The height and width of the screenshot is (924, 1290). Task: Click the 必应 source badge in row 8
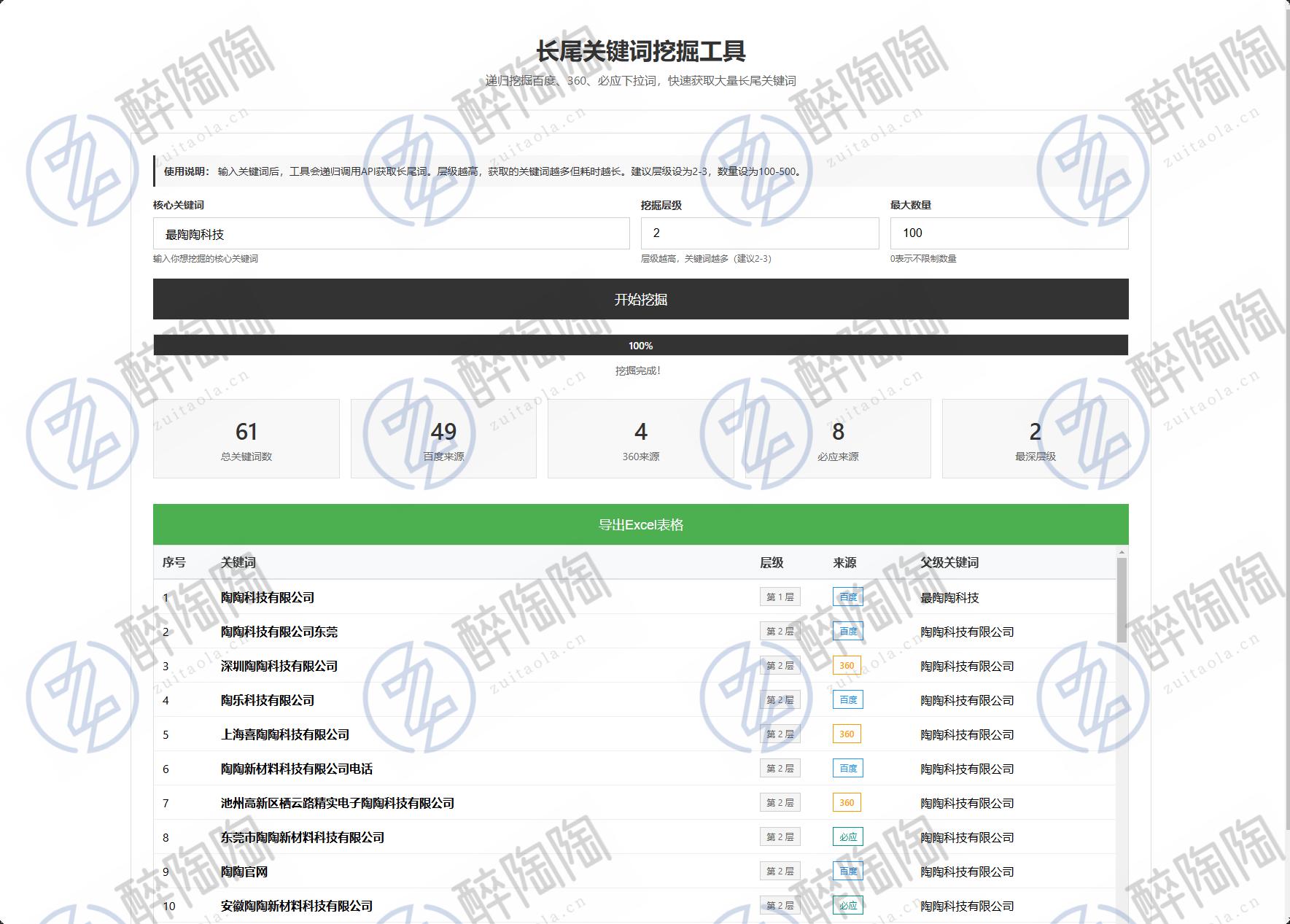pos(847,837)
